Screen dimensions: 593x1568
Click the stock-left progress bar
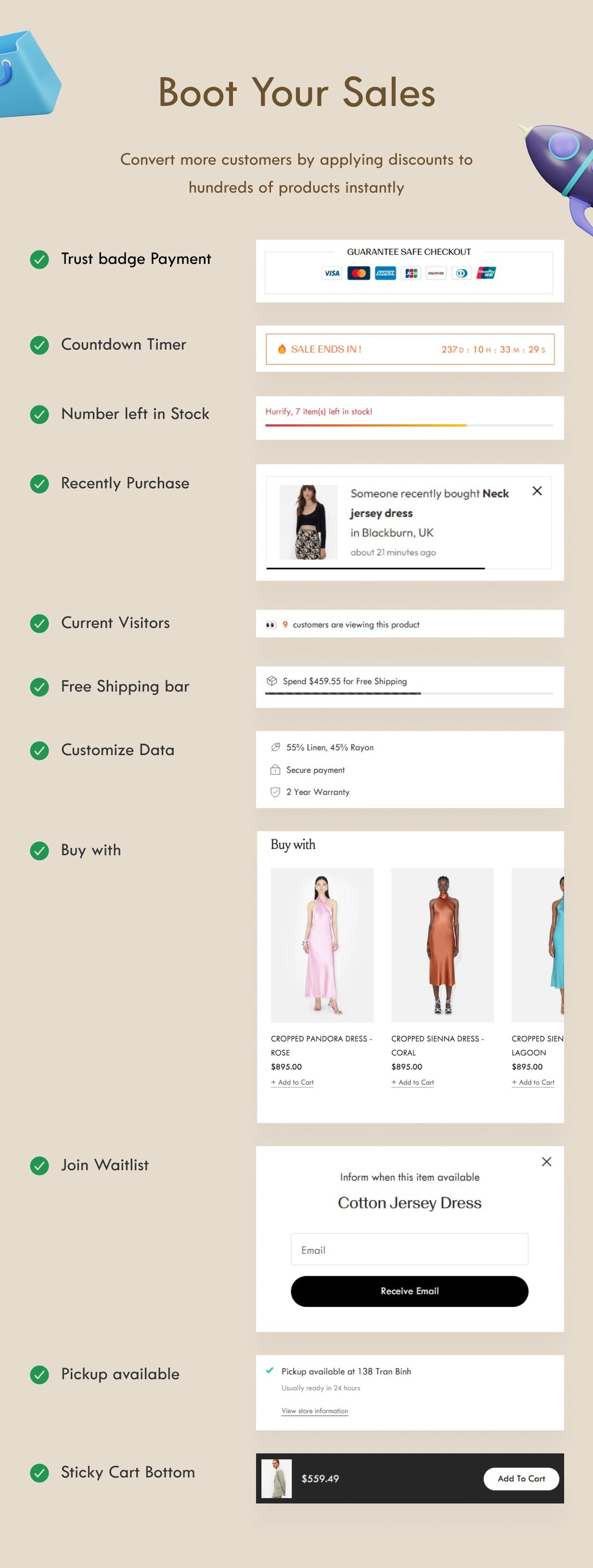[409, 426]
